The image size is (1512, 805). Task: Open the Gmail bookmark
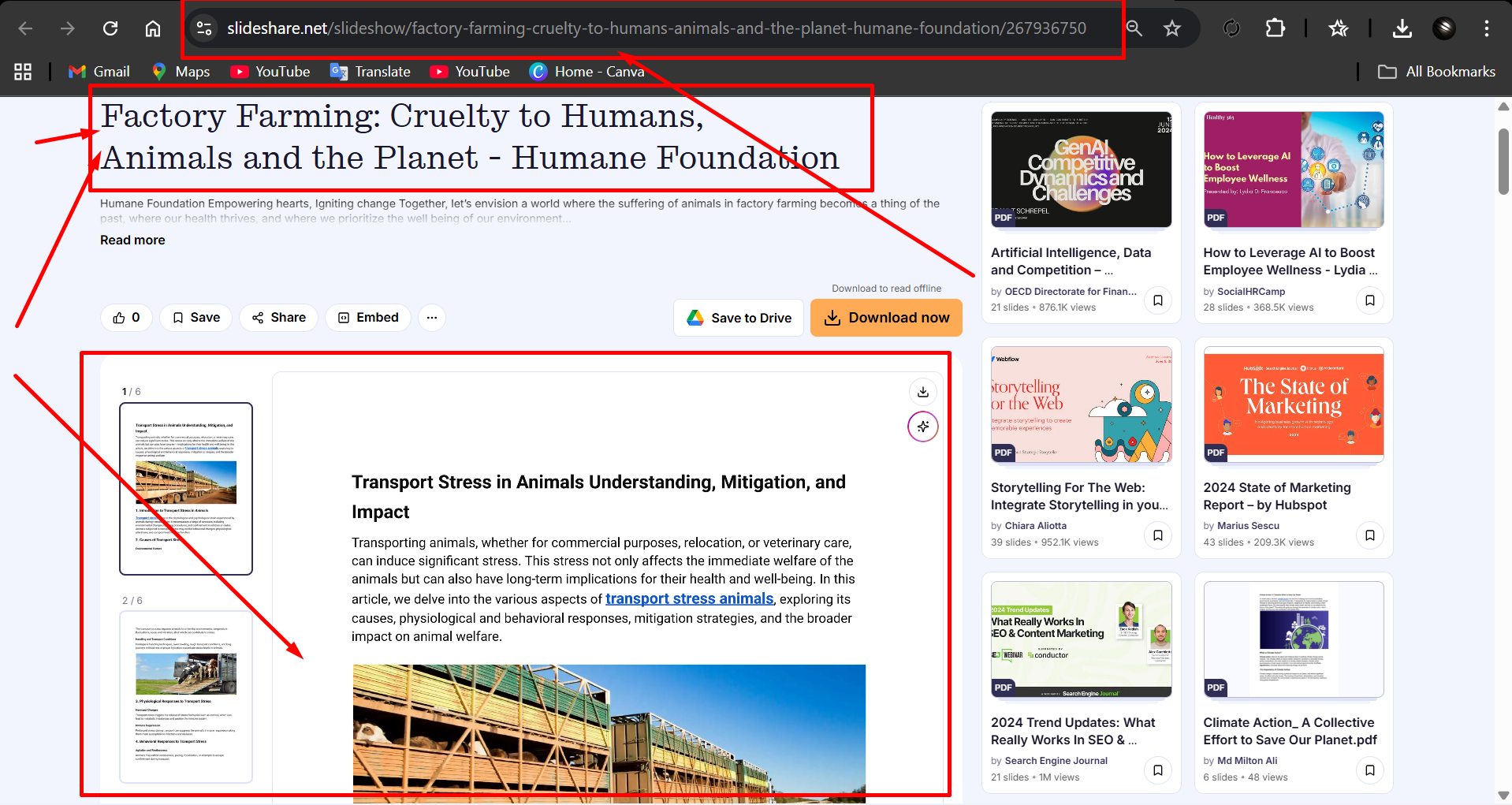pyautogui.click(x=99, y=72)
